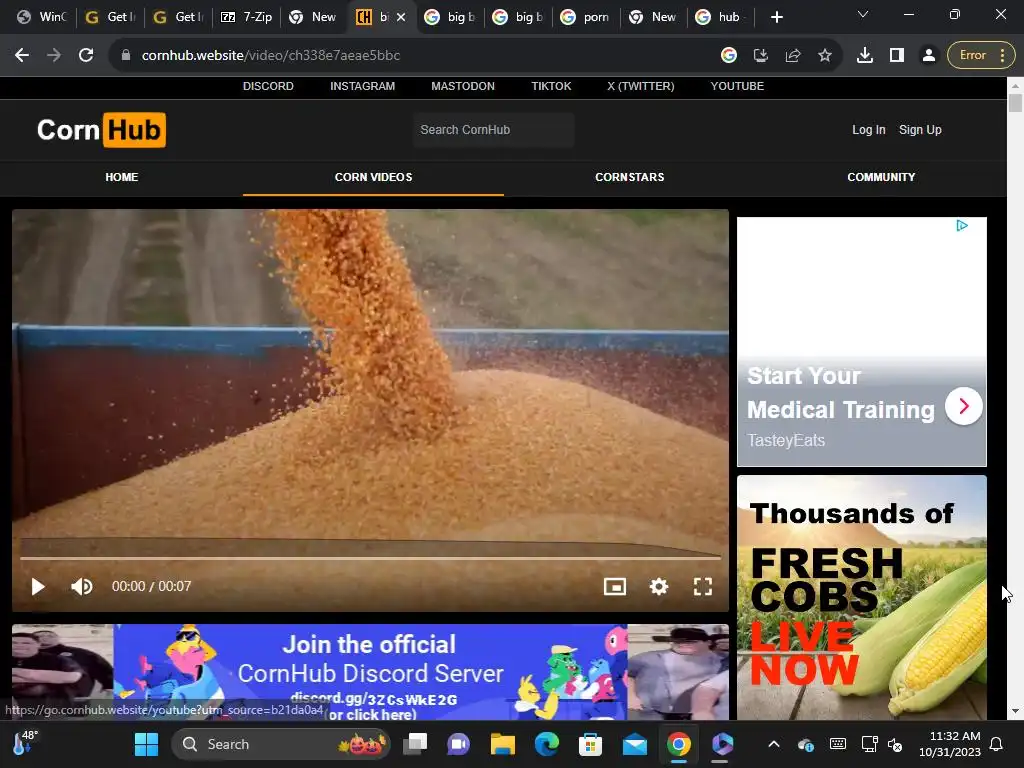Open the tab search dropdown
The width and height of the screenshot is (1024, 768).
coord(863,14)
